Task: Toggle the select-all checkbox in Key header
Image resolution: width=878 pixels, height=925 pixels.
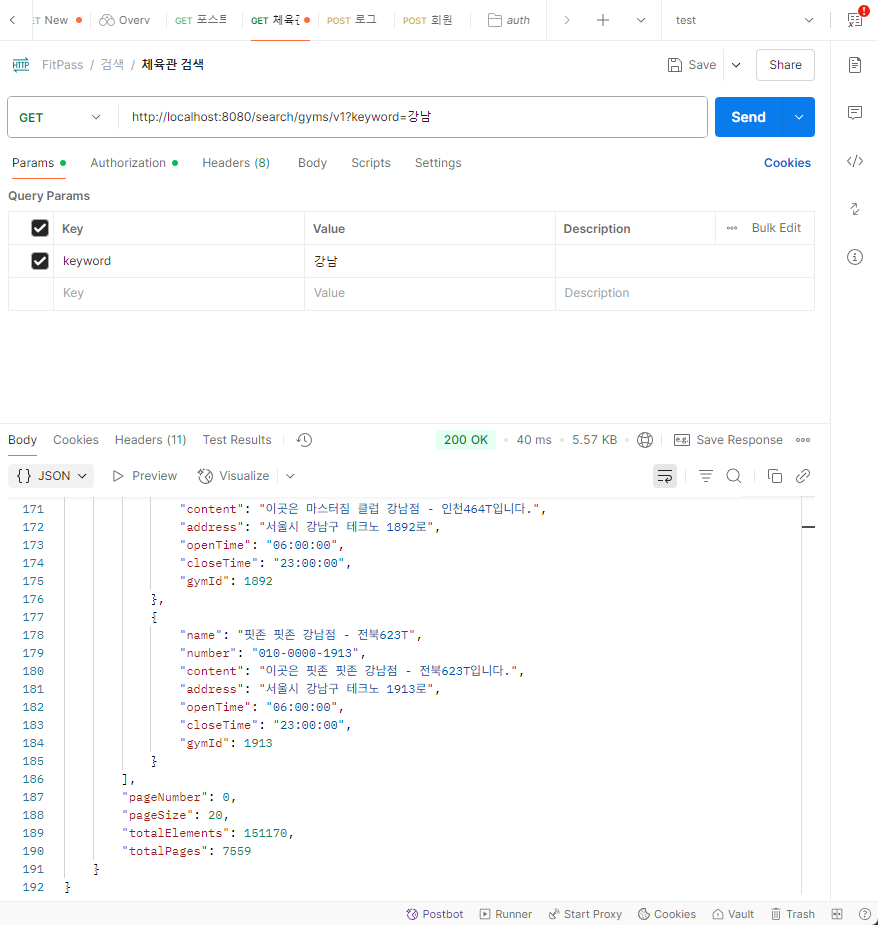Action: [x=40, y=228]
